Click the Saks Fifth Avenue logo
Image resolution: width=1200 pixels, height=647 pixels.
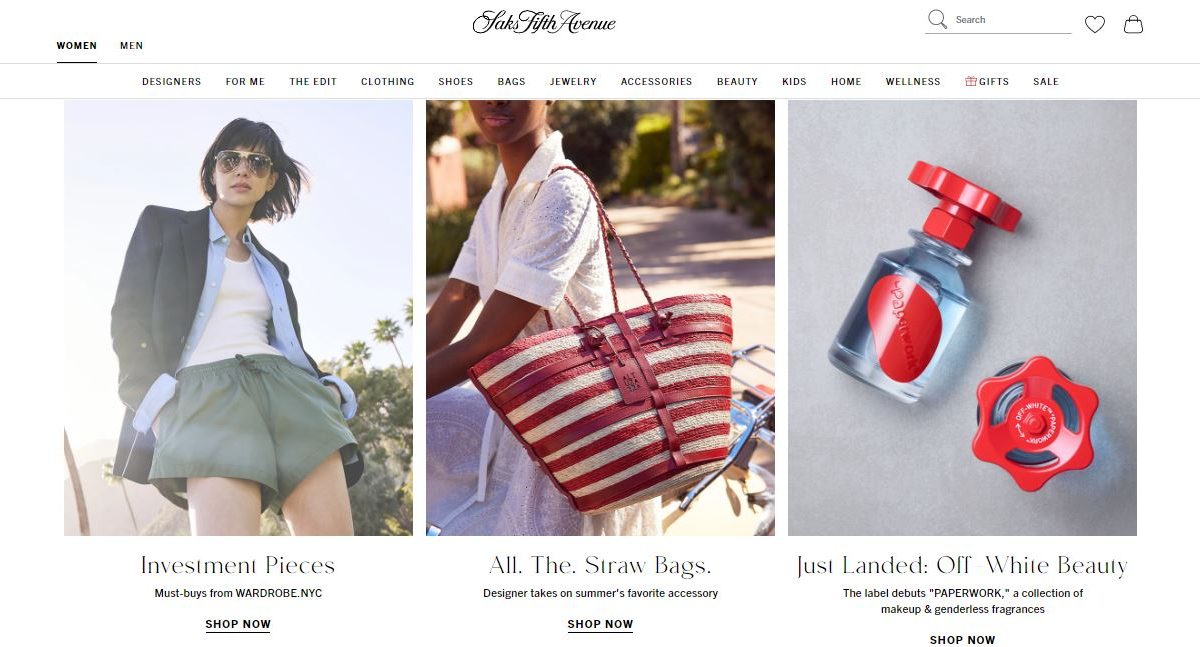click(x=544, y=22)
